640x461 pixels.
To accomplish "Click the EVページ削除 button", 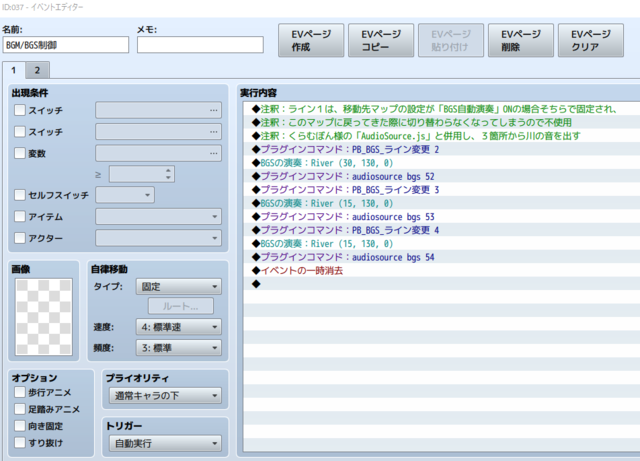I will pos(521,40).
